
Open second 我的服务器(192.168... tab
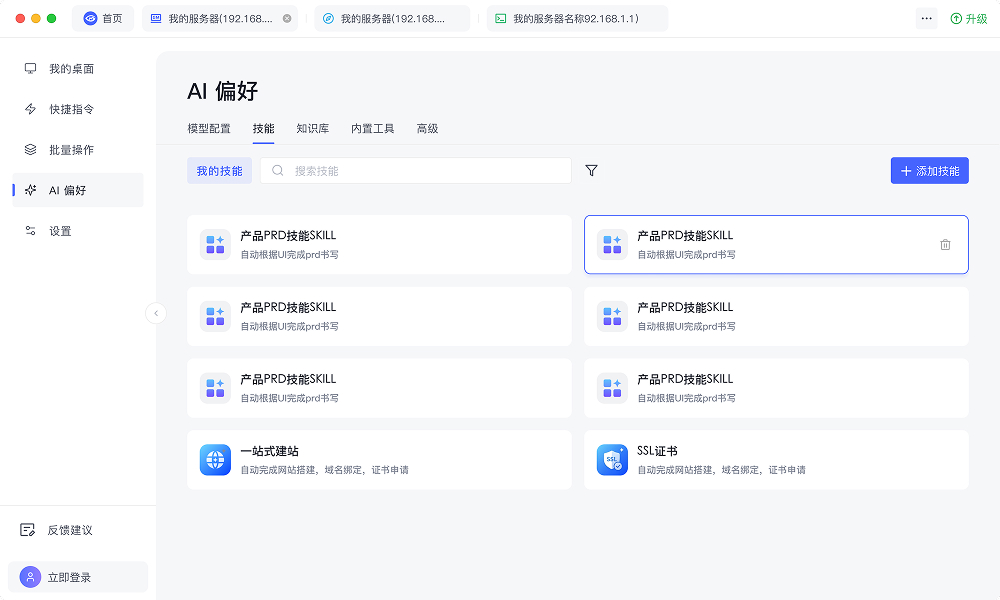pyautogui.click(x=392, y=18)
